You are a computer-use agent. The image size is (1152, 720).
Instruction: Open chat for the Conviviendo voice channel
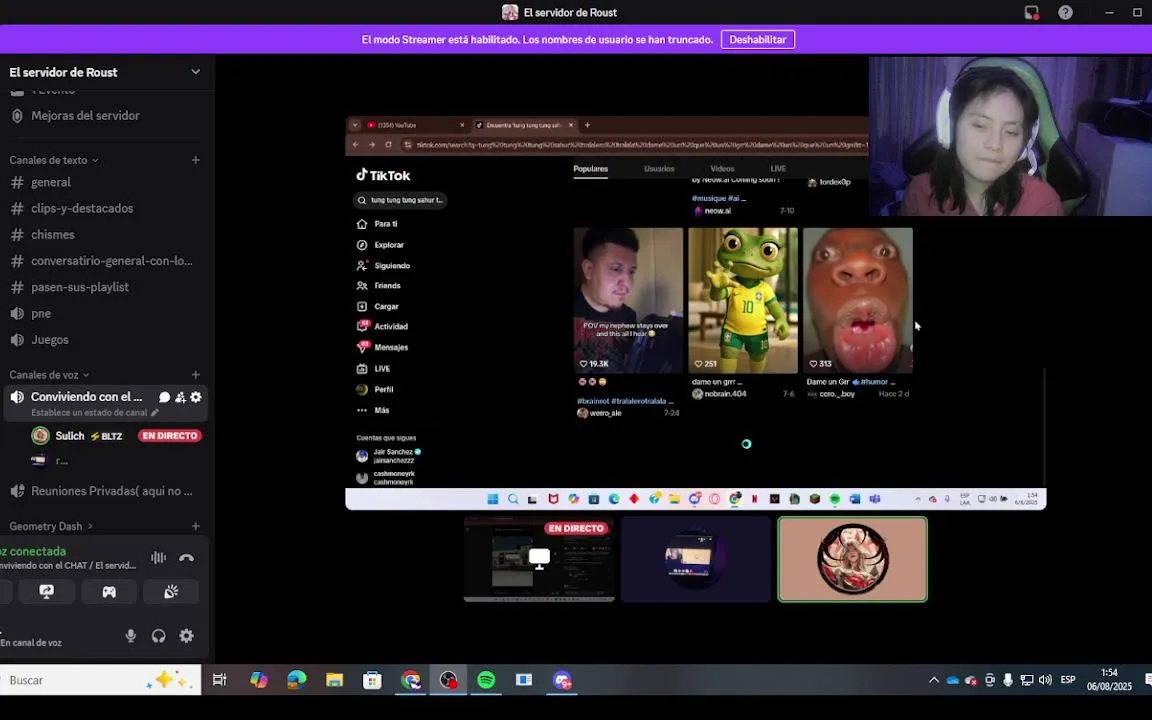pyautogui.click(x=165, y=397)
